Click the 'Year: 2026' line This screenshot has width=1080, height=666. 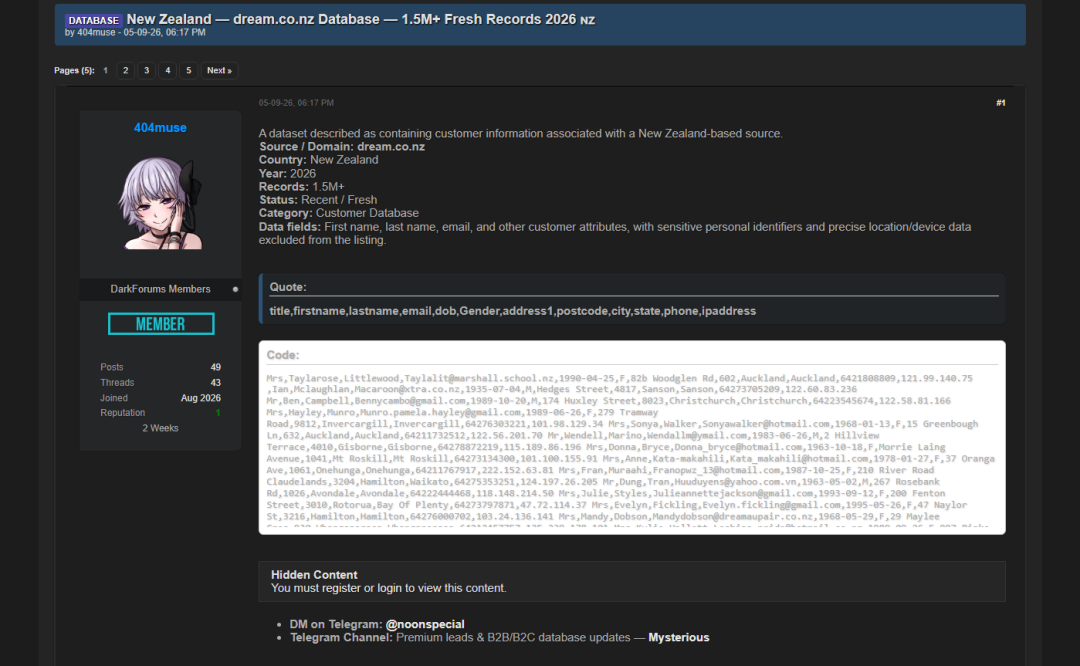tap(287, 173)
